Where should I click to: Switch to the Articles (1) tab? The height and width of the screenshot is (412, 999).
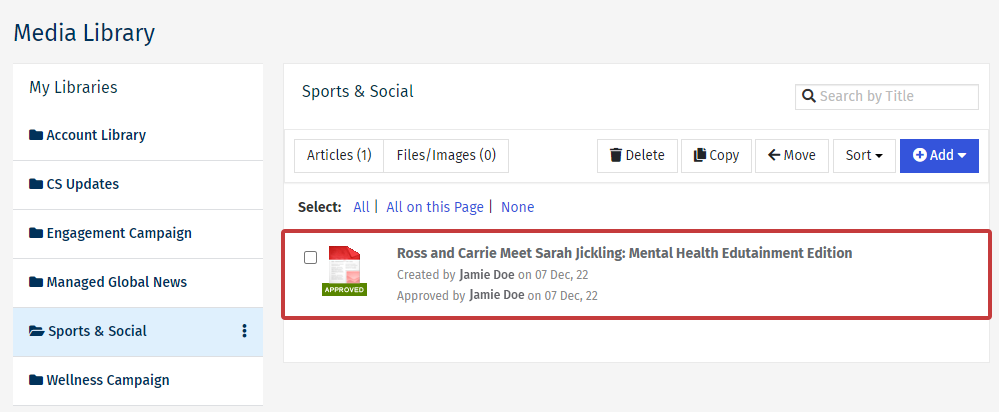pyautogui.click(x=339, y=155)
